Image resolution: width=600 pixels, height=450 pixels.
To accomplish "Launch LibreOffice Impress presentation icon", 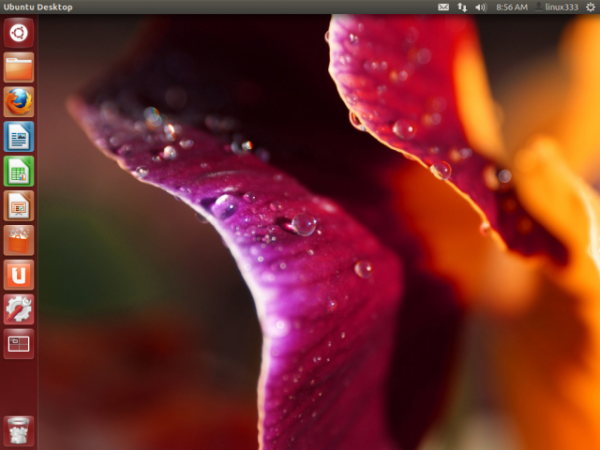I will (x=19, y=206).
